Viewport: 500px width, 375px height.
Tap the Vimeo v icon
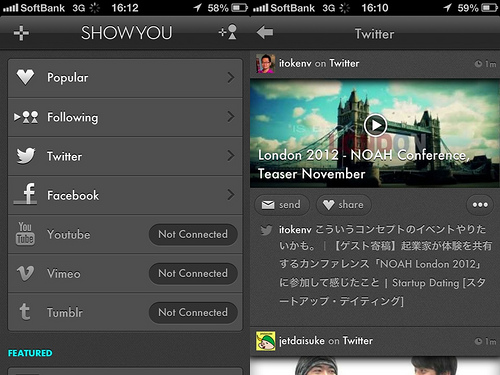pos(25,273)
